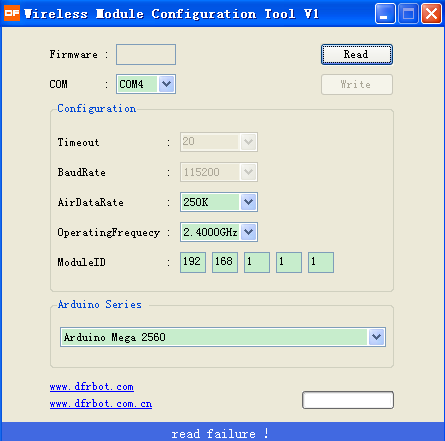Click the window title text

pyautogui.click(x=171, y=14)
